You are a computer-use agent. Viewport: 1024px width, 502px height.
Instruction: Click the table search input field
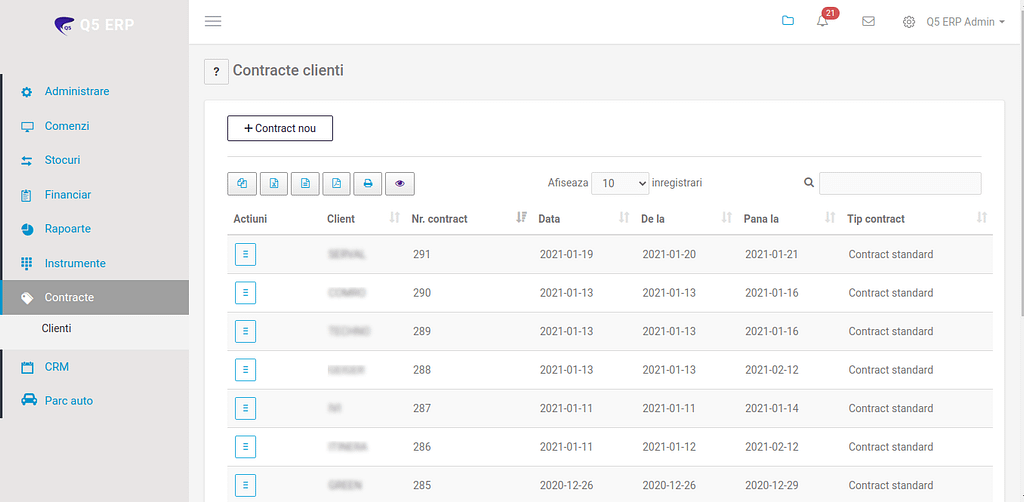[x=900, y=183]
